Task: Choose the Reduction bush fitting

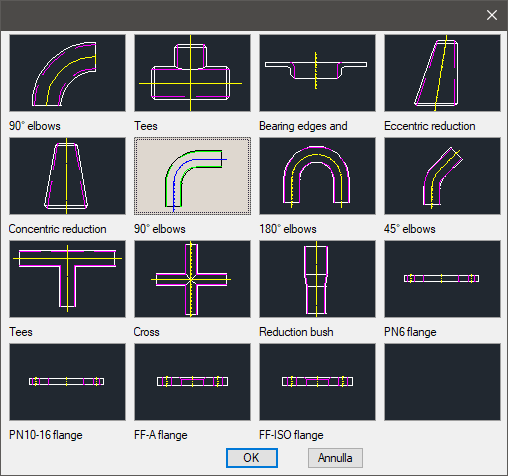Action: (x=317, y=279)
